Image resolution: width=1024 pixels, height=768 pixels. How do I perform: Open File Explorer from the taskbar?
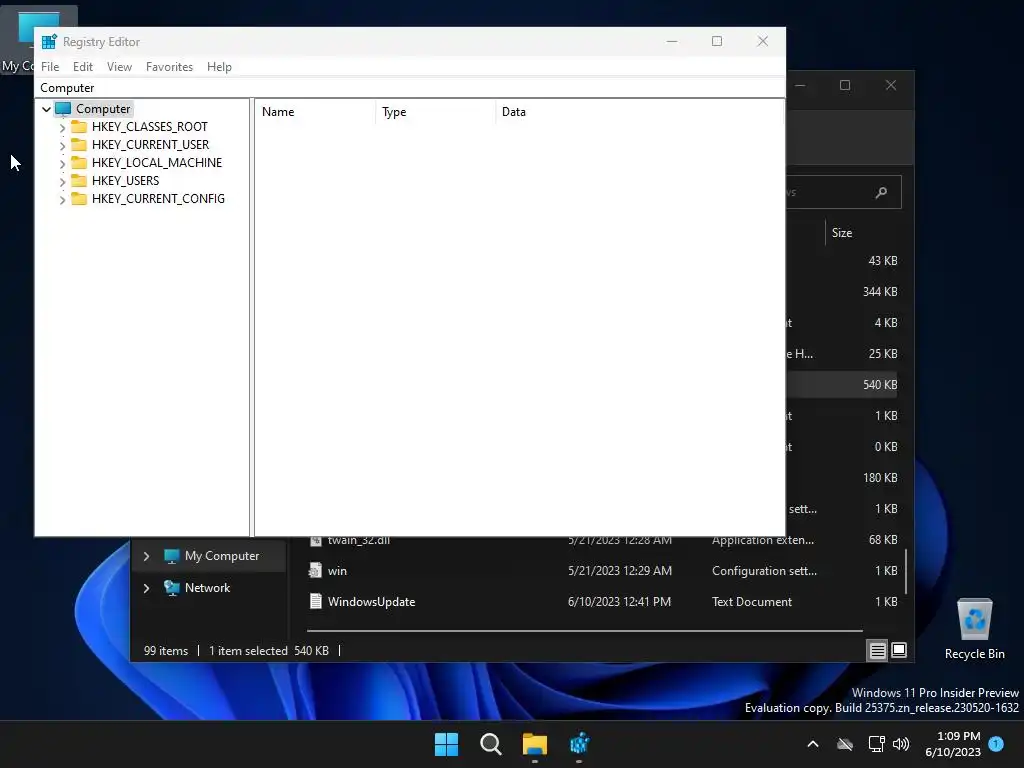pos(535,744)
